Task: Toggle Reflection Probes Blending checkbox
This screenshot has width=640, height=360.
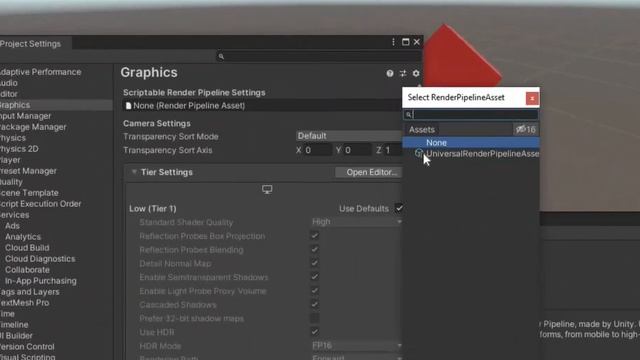Action: [314, 250]
